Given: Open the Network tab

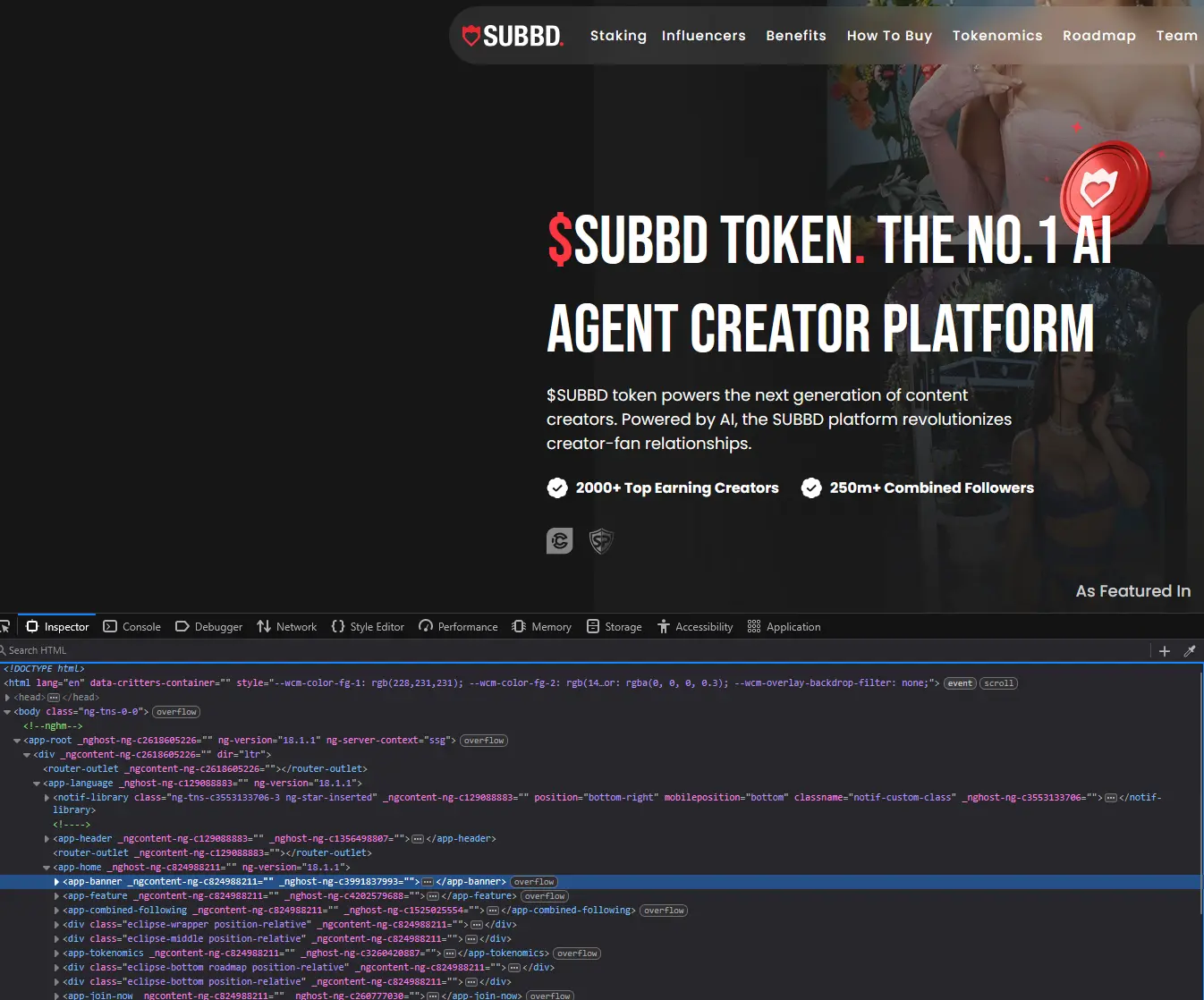Looking at the screenshot, I should pyautogui.click(x=286, y=627).
